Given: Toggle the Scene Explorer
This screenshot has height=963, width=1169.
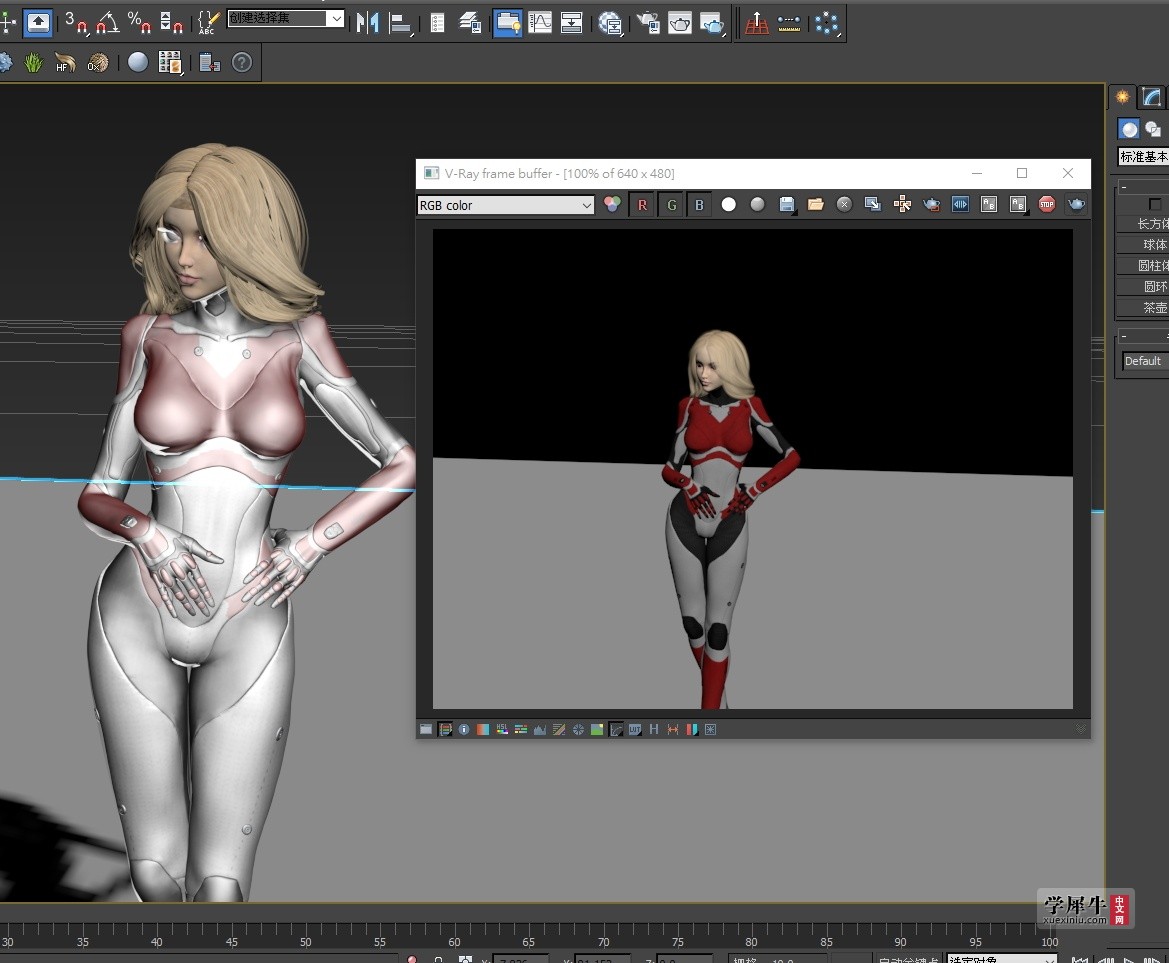Looking at the screenshot, I should 438,22.
